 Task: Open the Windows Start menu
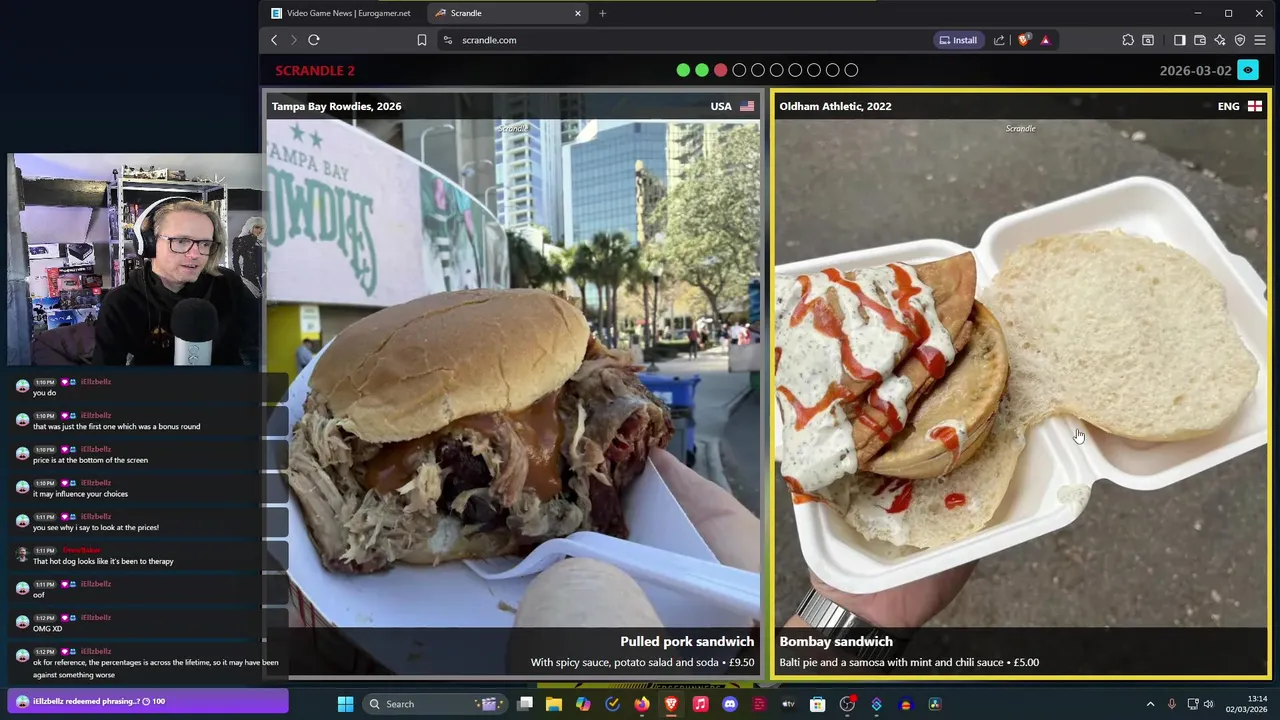(345, 704)
